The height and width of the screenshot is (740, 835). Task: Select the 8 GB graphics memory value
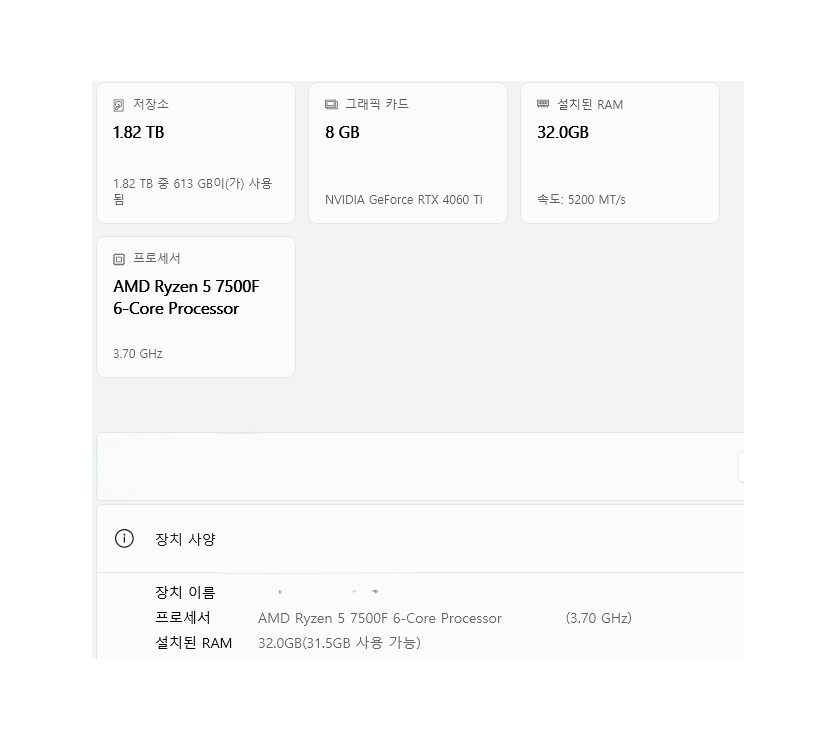tap(342, 132)
